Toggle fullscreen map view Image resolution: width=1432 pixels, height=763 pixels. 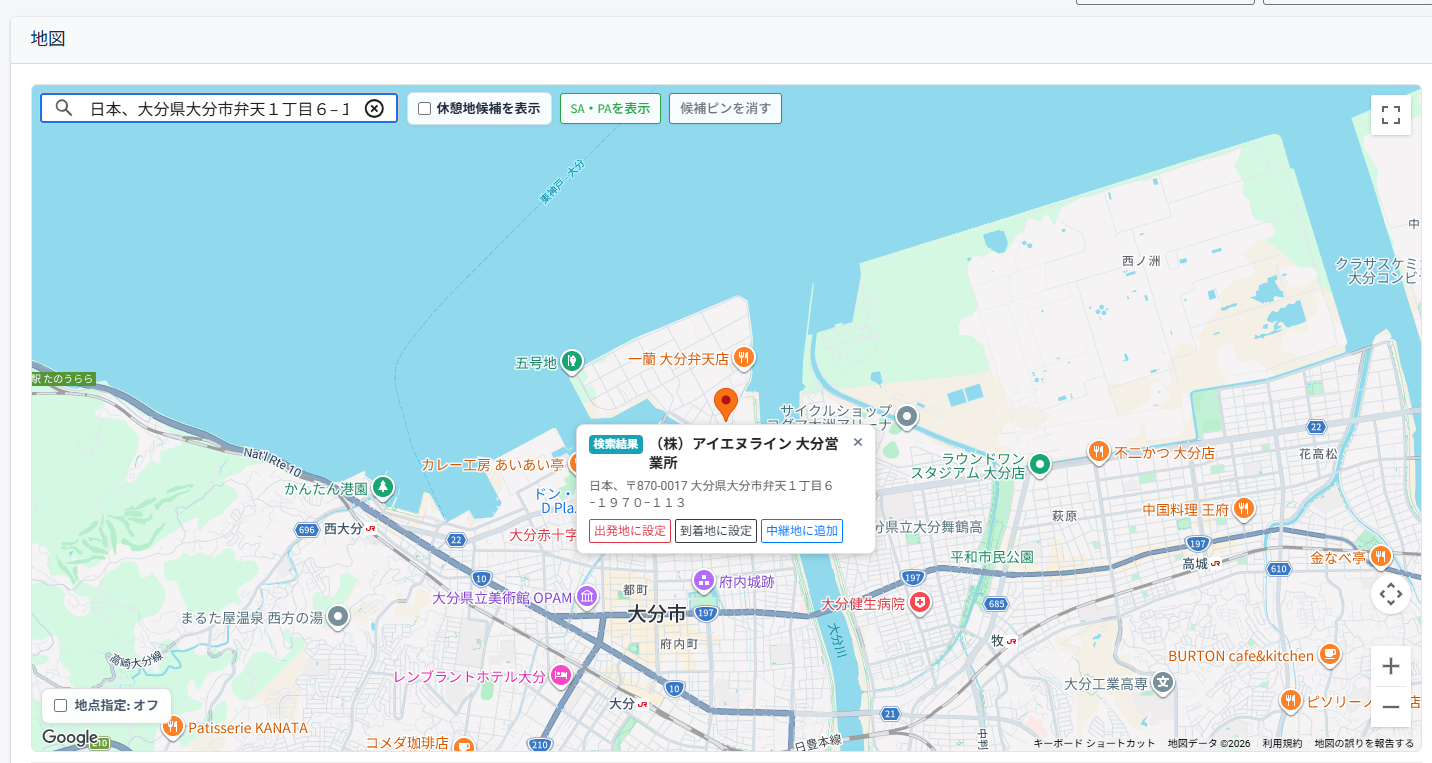click(x=1390, y=115)
